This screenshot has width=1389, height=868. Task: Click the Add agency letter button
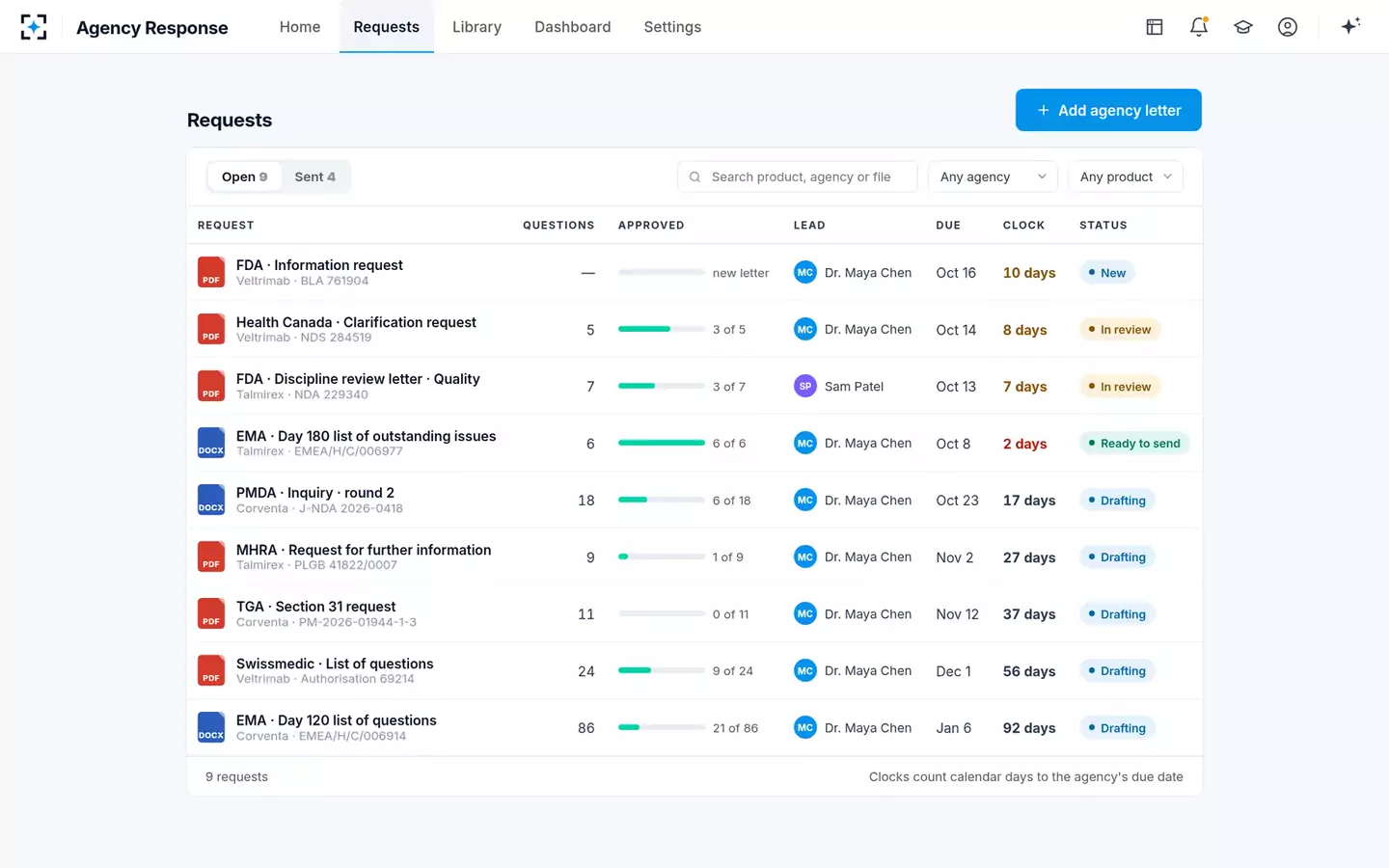coord(1108,110)
